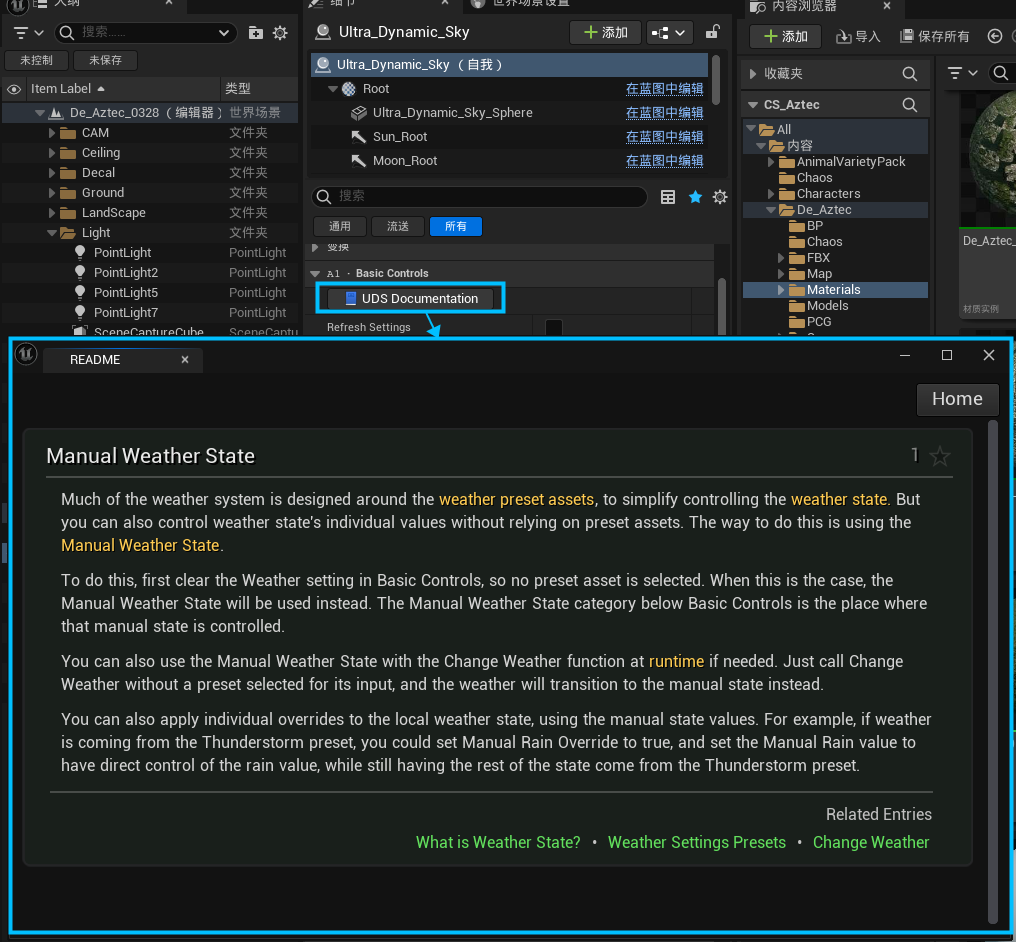Click the new folder icon in outliner
Screen dimensions: 1016x942
256,32
